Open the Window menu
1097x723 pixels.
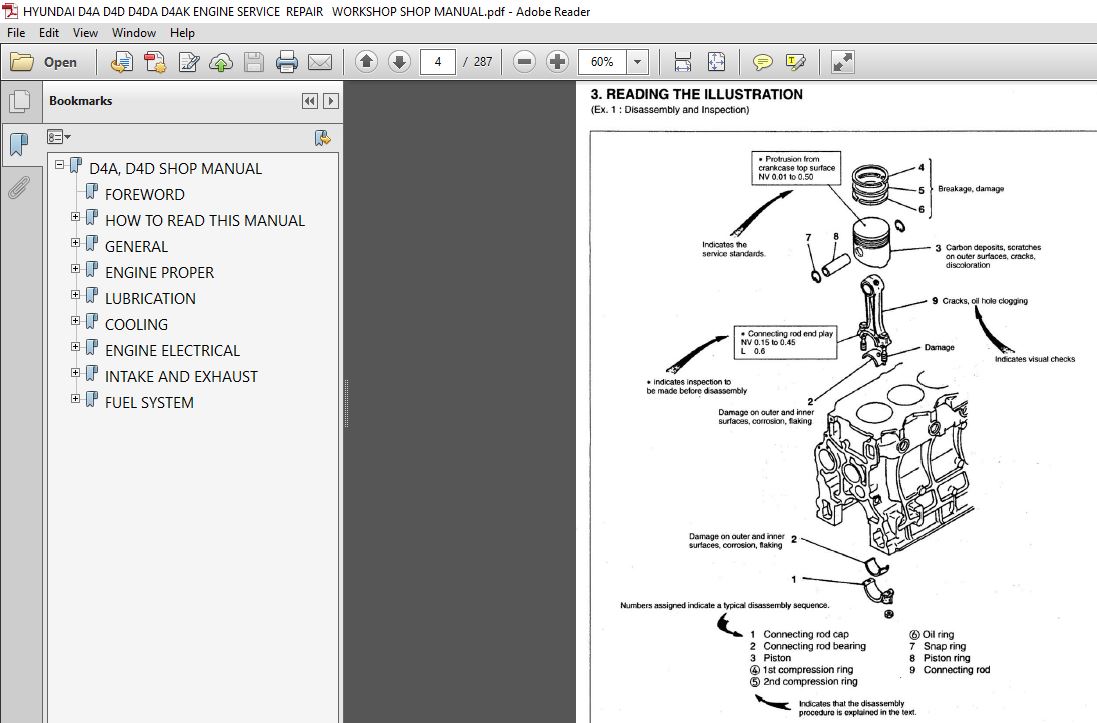tap(134, 33)
